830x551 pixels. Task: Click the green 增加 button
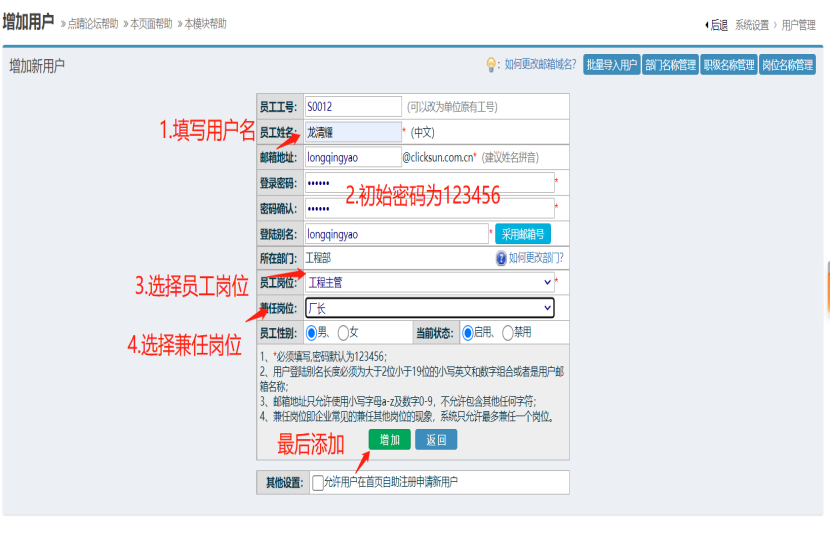click(389, 440)
